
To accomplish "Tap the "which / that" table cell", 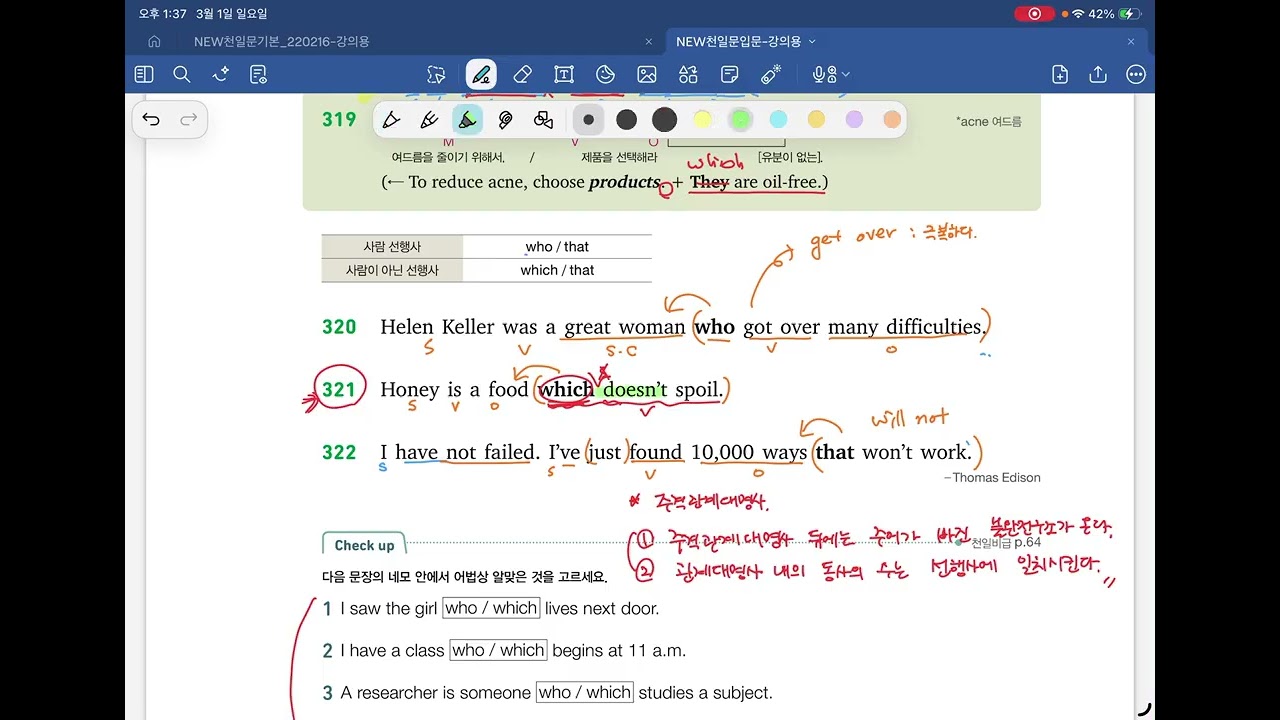I will pos(557,270).
